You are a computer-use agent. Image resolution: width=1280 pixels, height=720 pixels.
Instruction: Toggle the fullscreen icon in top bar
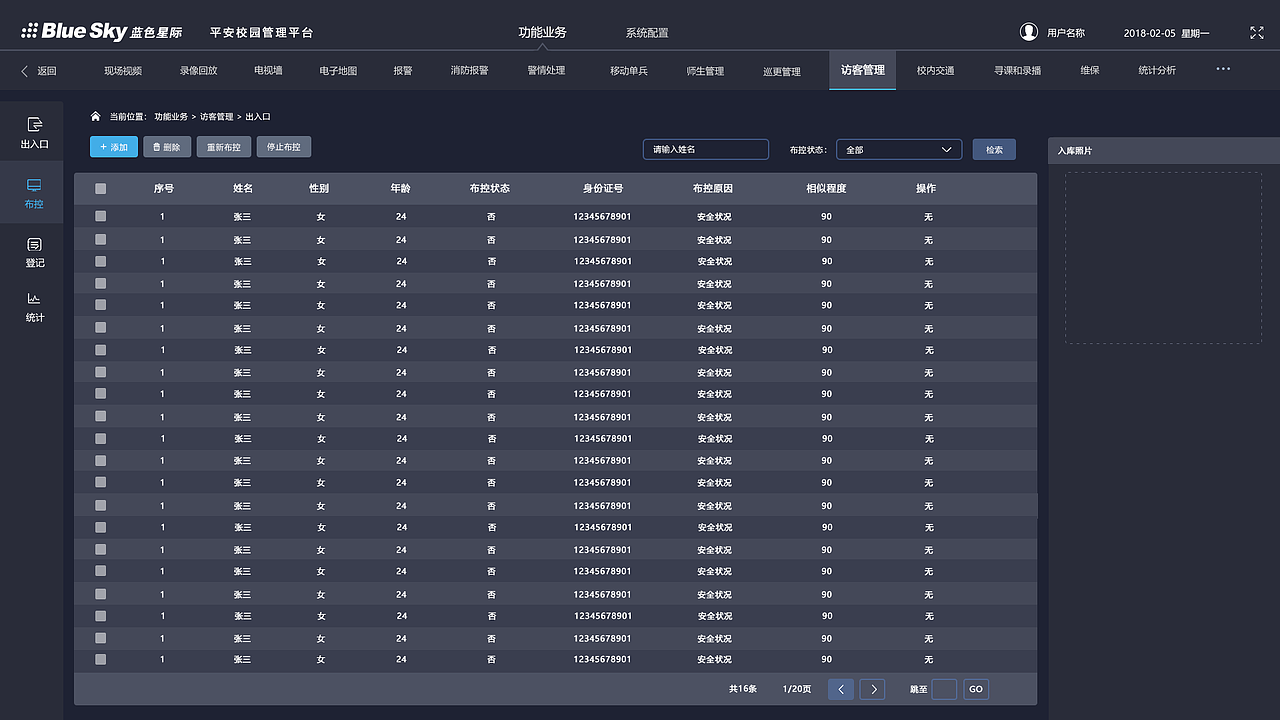(1257, 33)
